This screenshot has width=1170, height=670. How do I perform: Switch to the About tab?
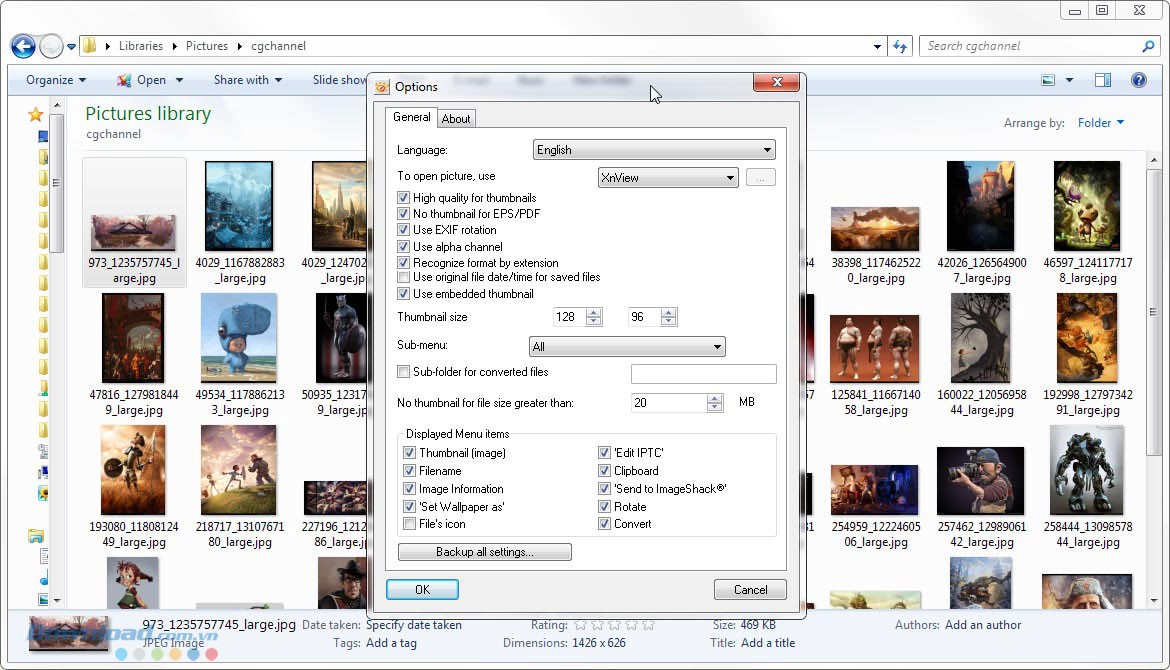pos(456,119)
